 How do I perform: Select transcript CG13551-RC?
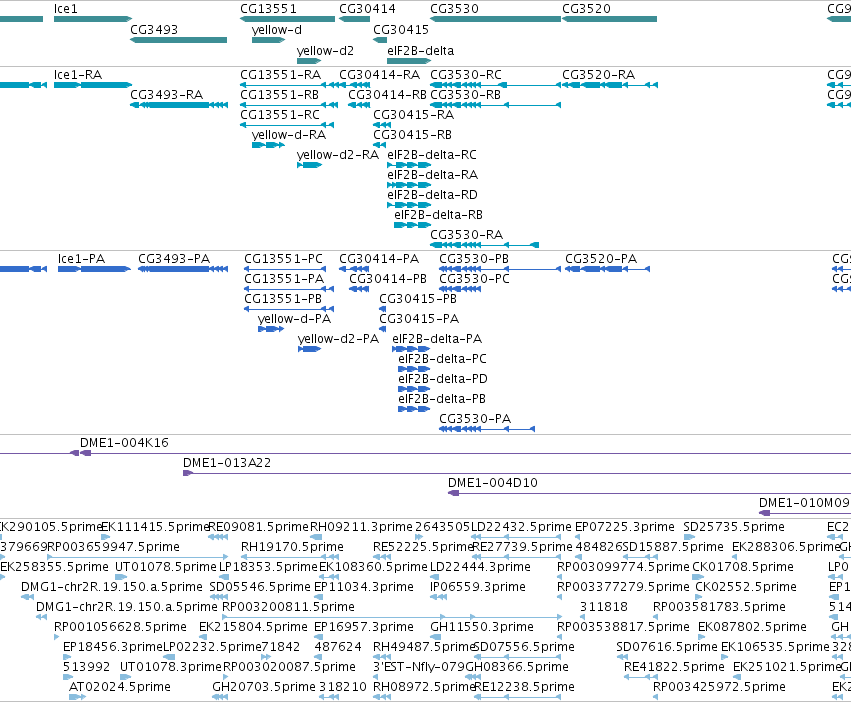pos(280,115)
